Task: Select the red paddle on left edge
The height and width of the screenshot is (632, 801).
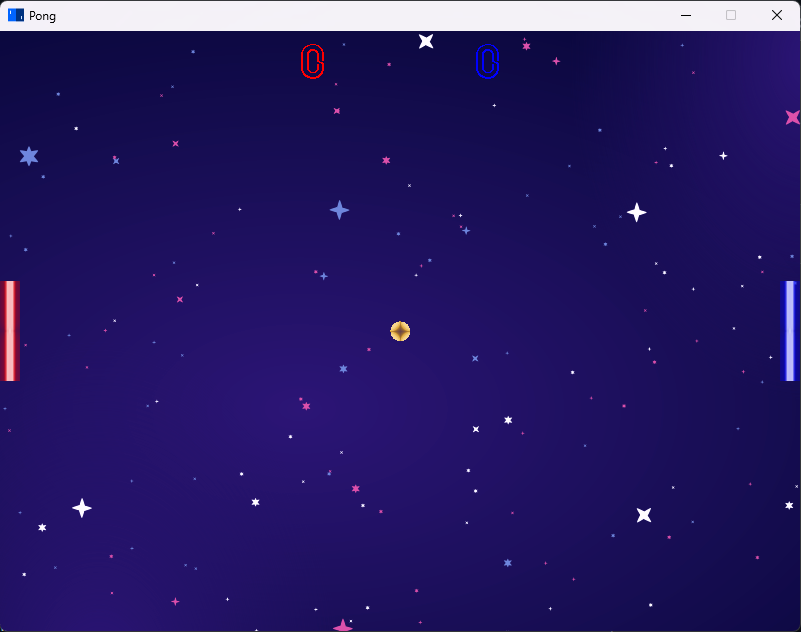Action: 10,330
